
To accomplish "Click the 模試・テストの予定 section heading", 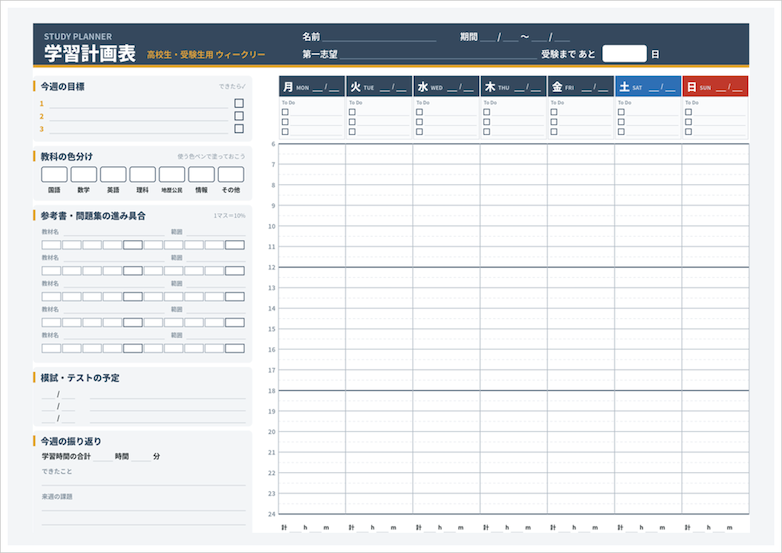I will [x=80, y=378].
